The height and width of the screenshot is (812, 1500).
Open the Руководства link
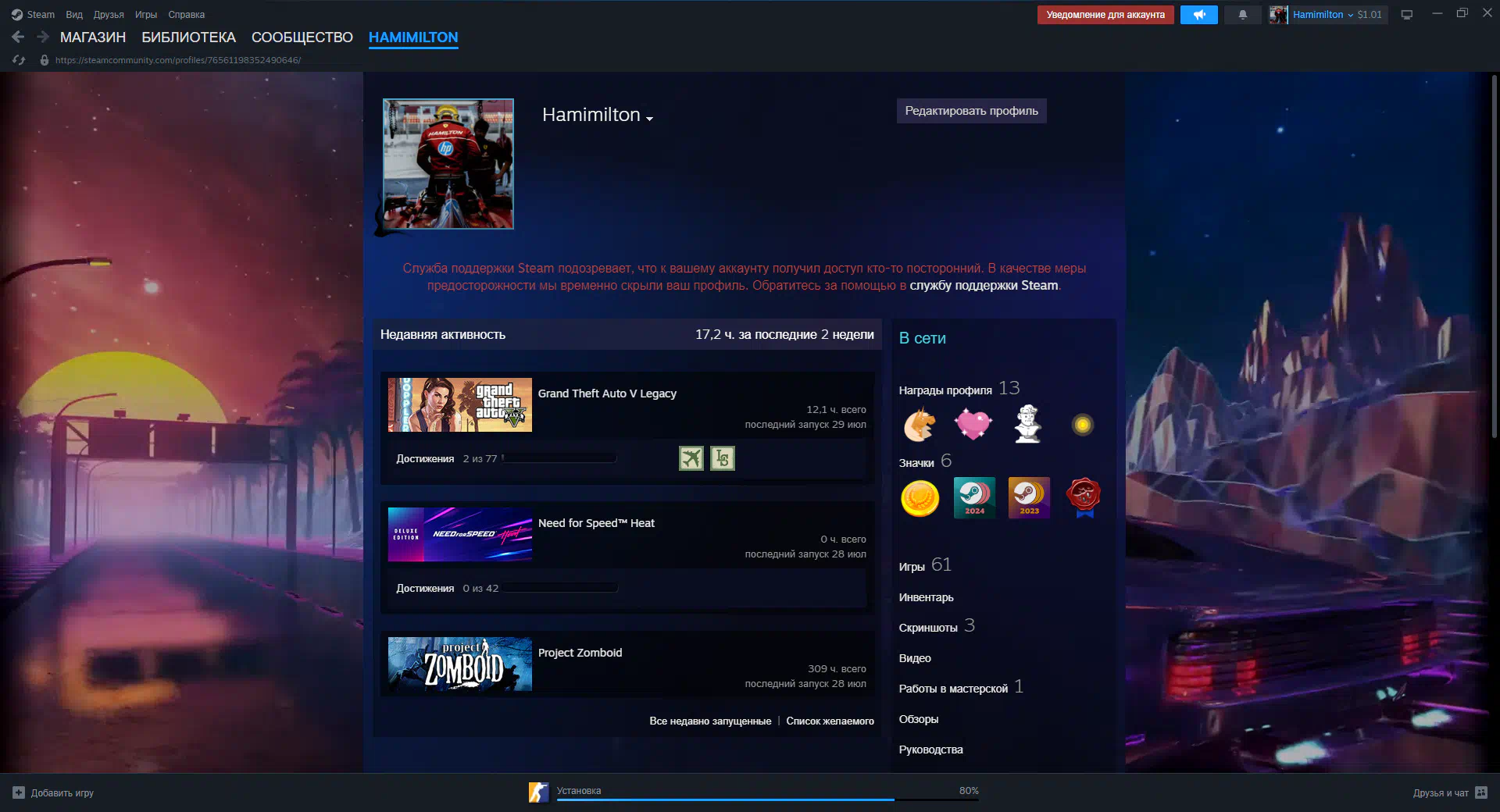(x=930, y=750)
